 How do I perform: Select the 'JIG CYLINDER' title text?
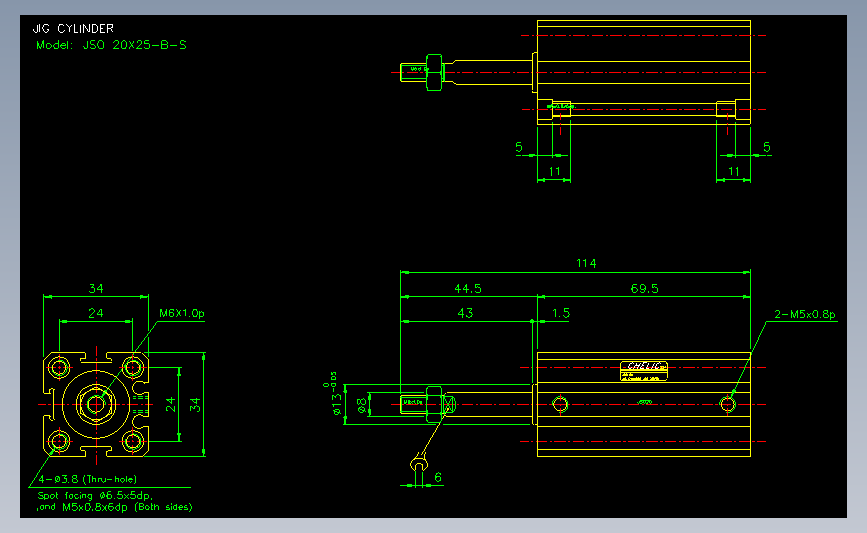(74, 28)
